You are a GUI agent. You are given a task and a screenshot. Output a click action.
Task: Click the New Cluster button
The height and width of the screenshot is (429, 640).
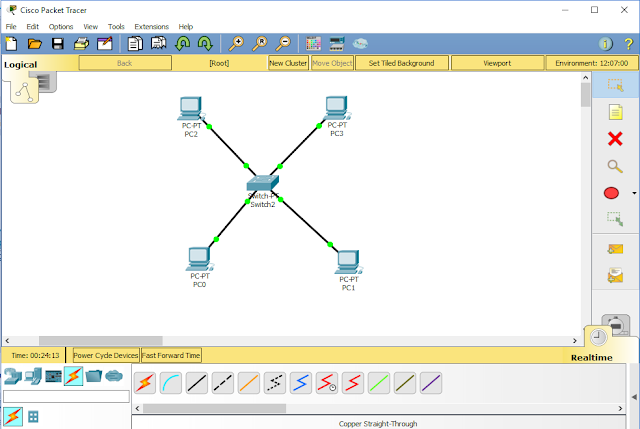[288, 63]
